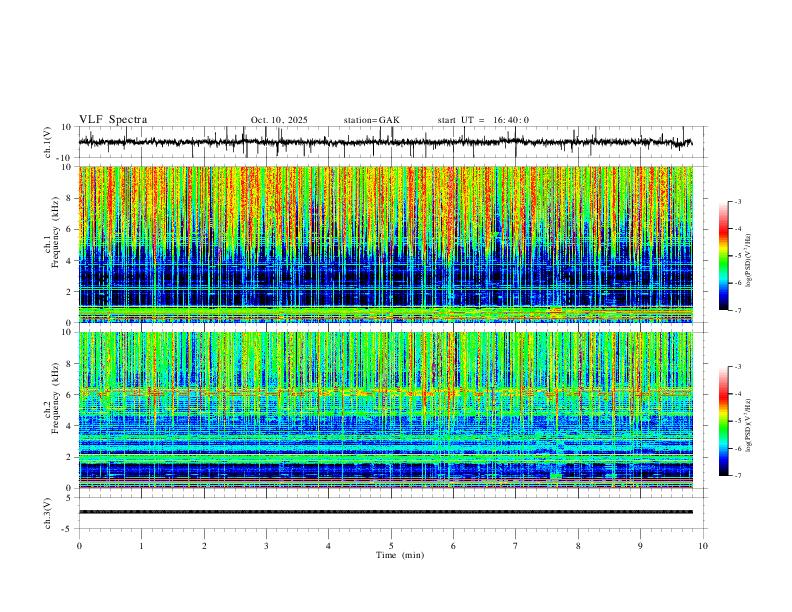
Task: Click the log(PSD) label beside ch.1 color bar
Action: [749, 261]
